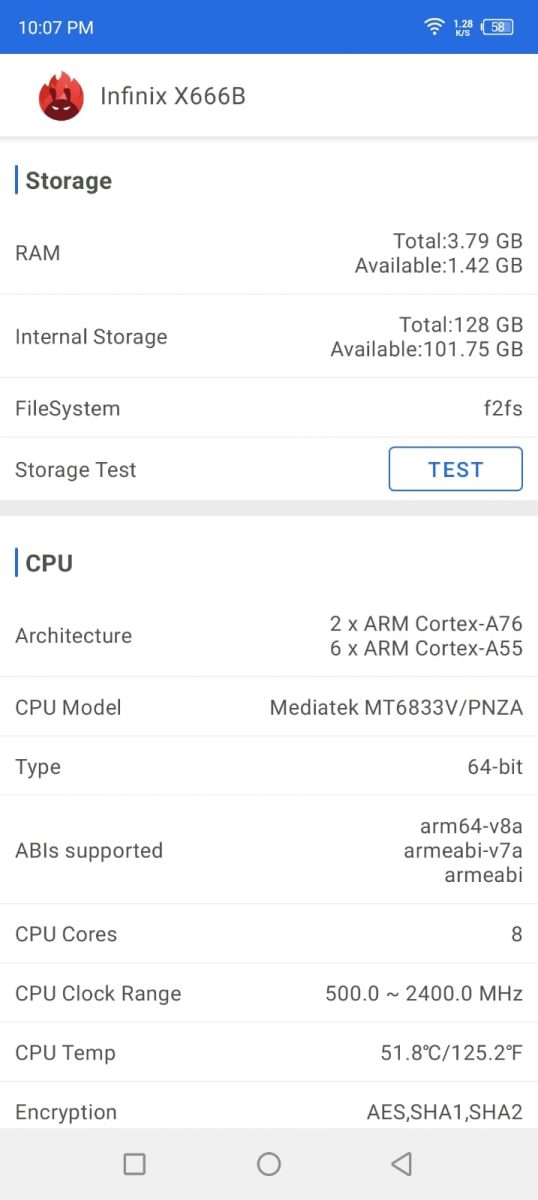Tap the battery level indicator
Image resolution: width=538 pixels, height=1200 pixels.
click(497, 27)
